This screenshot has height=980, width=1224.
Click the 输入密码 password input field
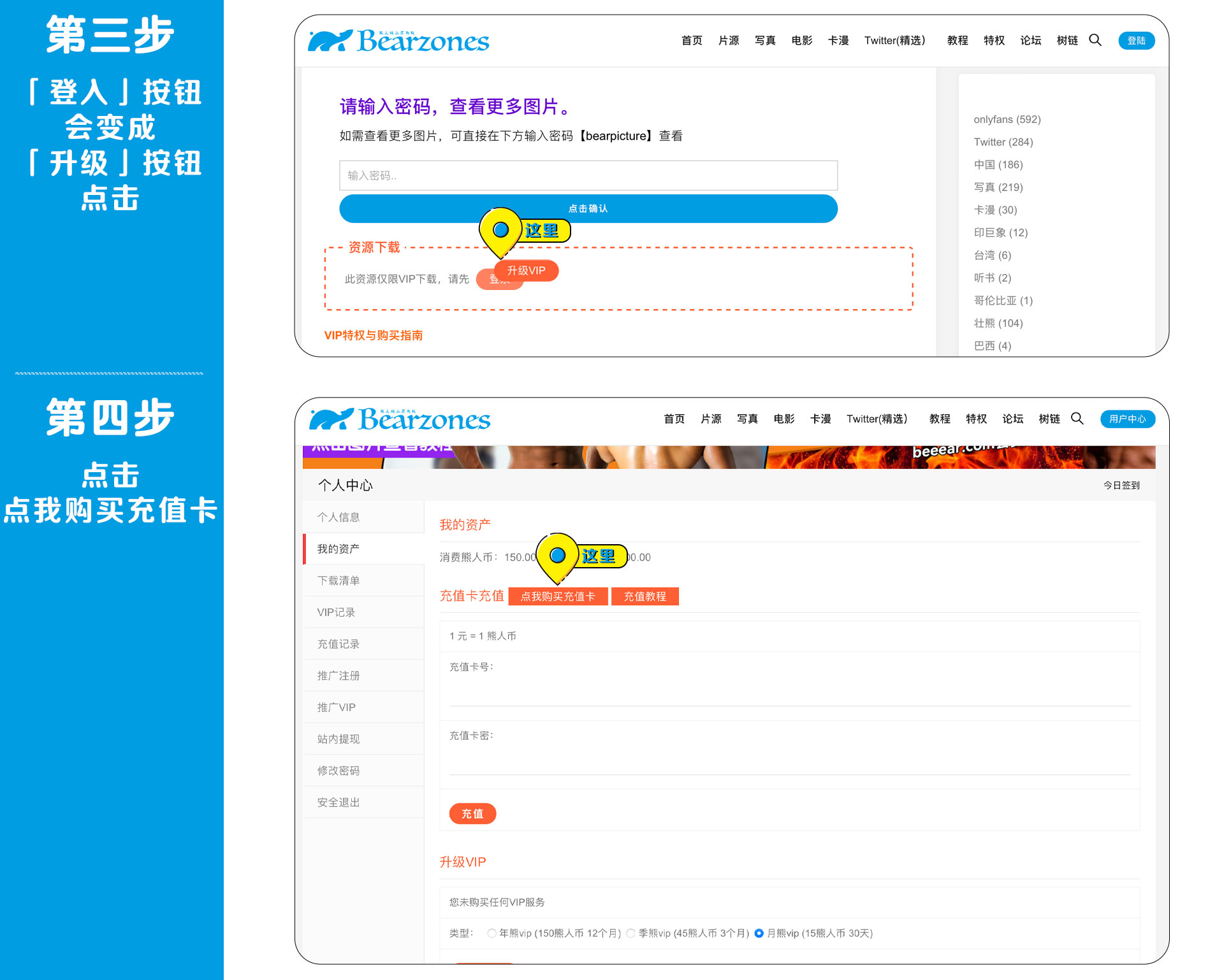click(588, 175)
